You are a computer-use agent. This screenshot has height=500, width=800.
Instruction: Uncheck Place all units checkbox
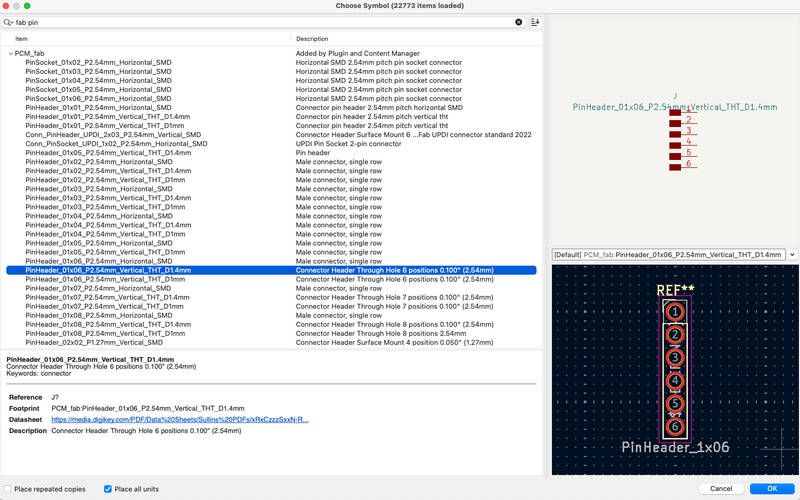[x=108, y=489]
